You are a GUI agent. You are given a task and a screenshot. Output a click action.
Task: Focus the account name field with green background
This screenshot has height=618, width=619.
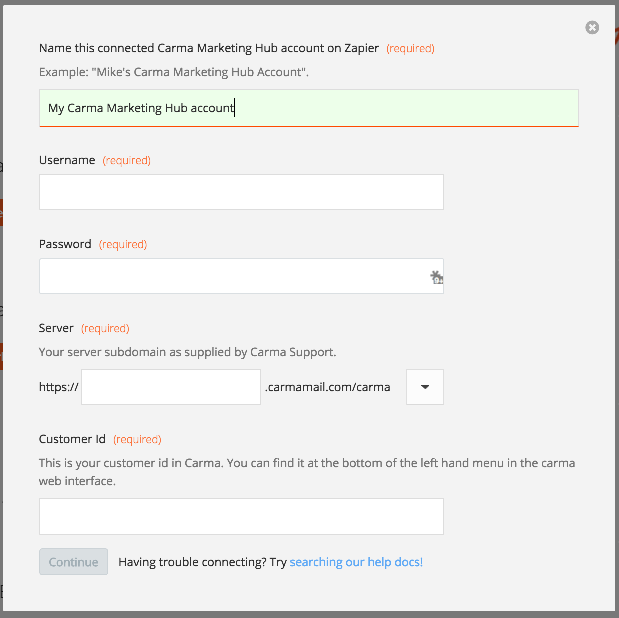pos(309,108)
